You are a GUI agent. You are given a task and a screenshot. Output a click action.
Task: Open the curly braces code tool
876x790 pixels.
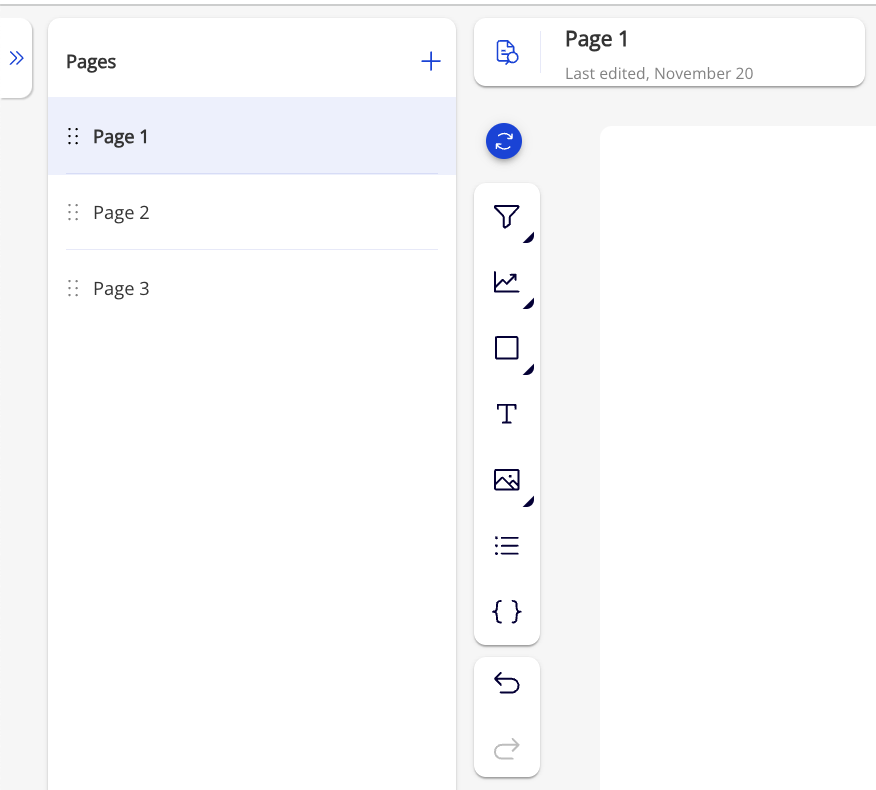coord(507,611)
